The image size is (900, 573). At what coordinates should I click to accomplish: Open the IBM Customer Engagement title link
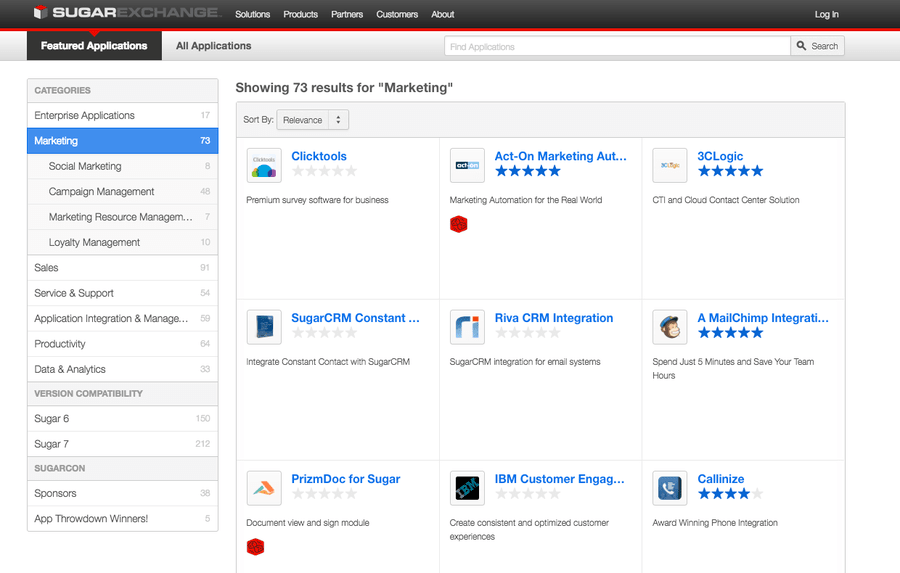click(x=560, y=479)
